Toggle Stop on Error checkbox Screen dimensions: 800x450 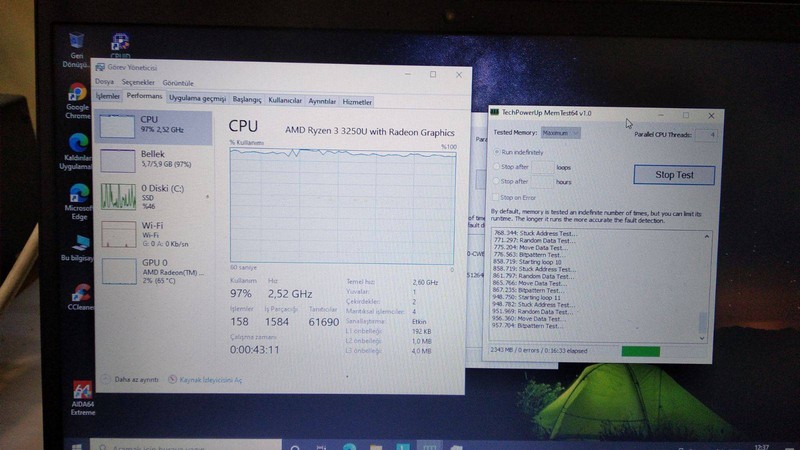[x=495, y=197]
